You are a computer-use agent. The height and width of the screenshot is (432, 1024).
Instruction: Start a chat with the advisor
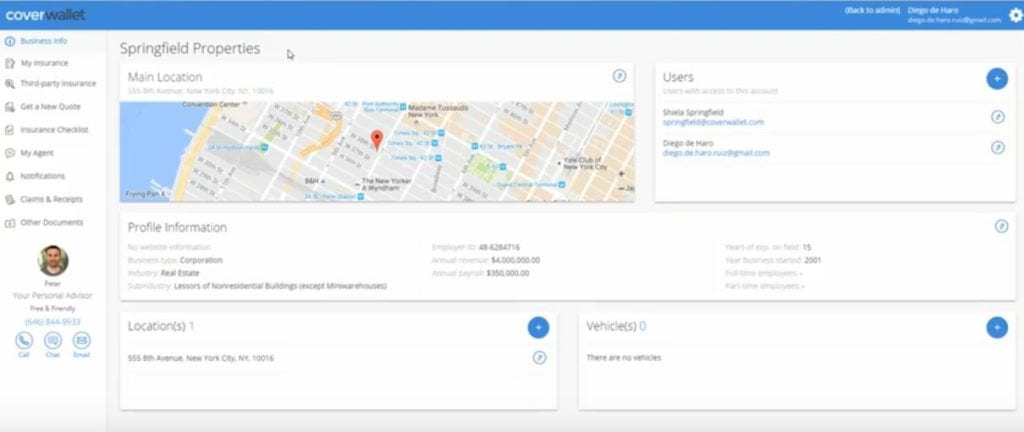click(x=53, y=341)
